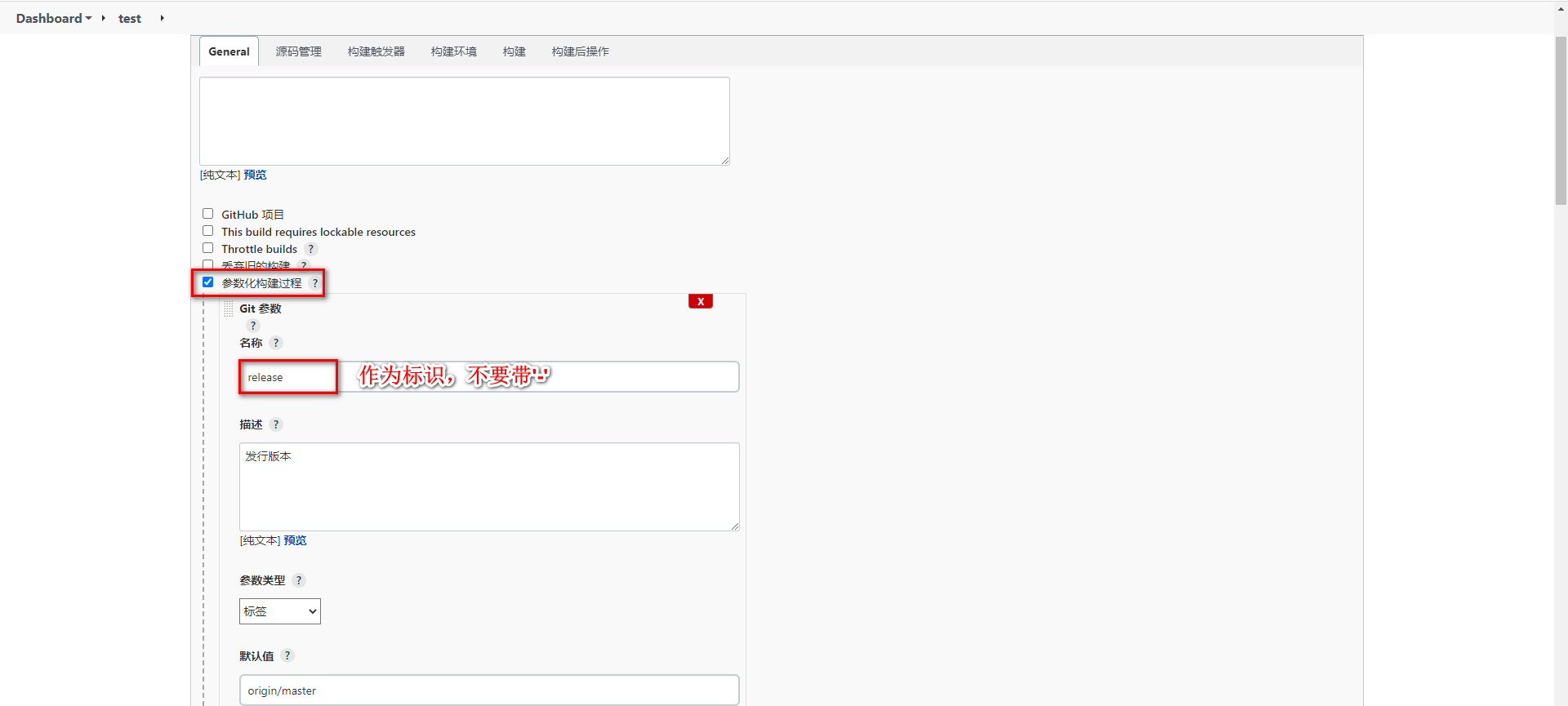Click help icon next to Throttle builds

point(310,249)
